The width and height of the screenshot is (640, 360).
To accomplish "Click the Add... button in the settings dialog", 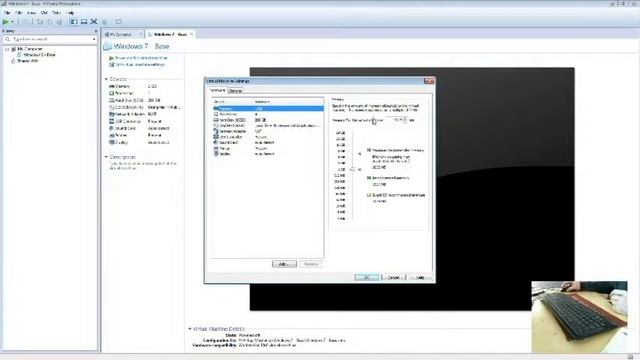I will tap(284, 264).
